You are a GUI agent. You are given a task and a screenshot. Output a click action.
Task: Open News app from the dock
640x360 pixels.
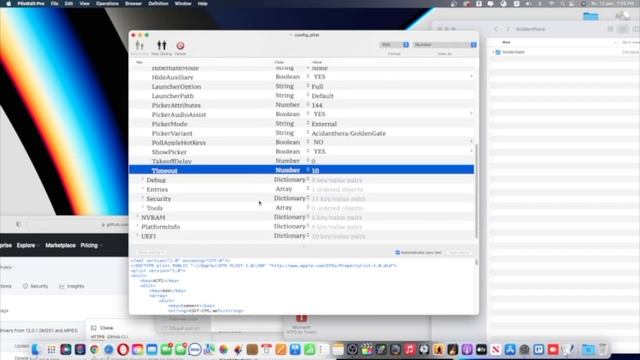pyautogui.click(x=496, y=349)
